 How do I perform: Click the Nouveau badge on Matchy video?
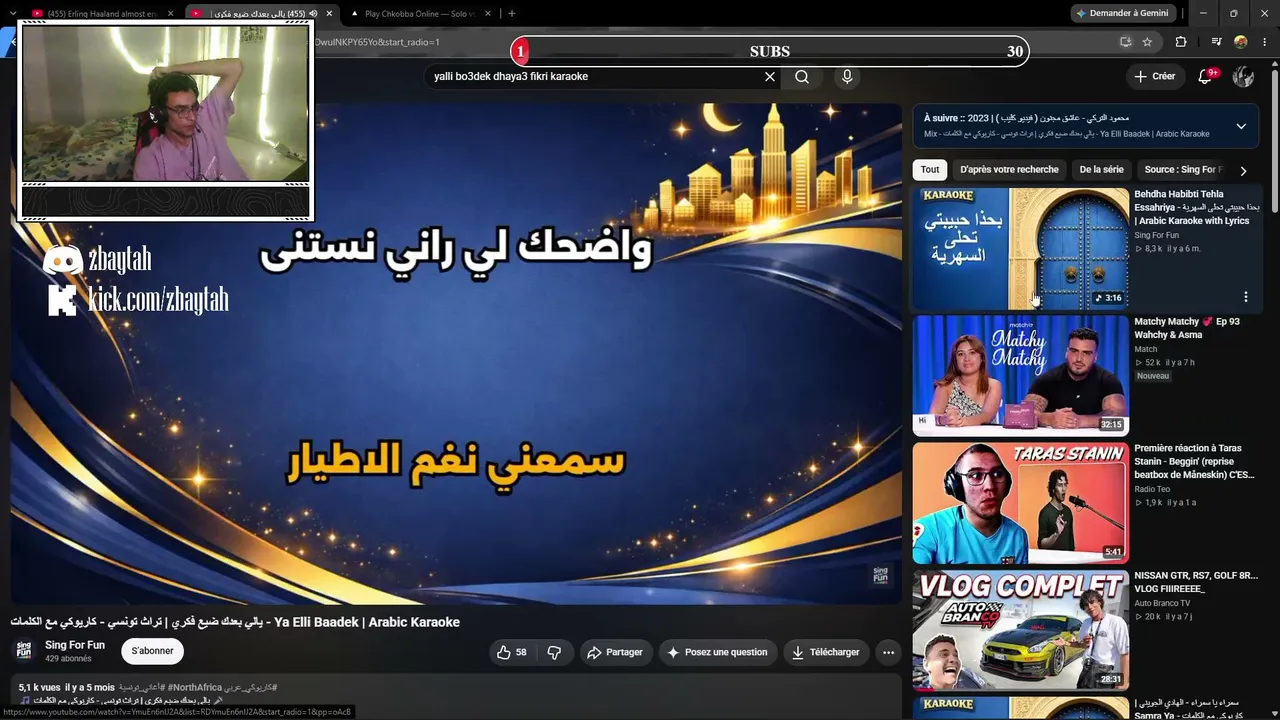(x=1153, y=376)
